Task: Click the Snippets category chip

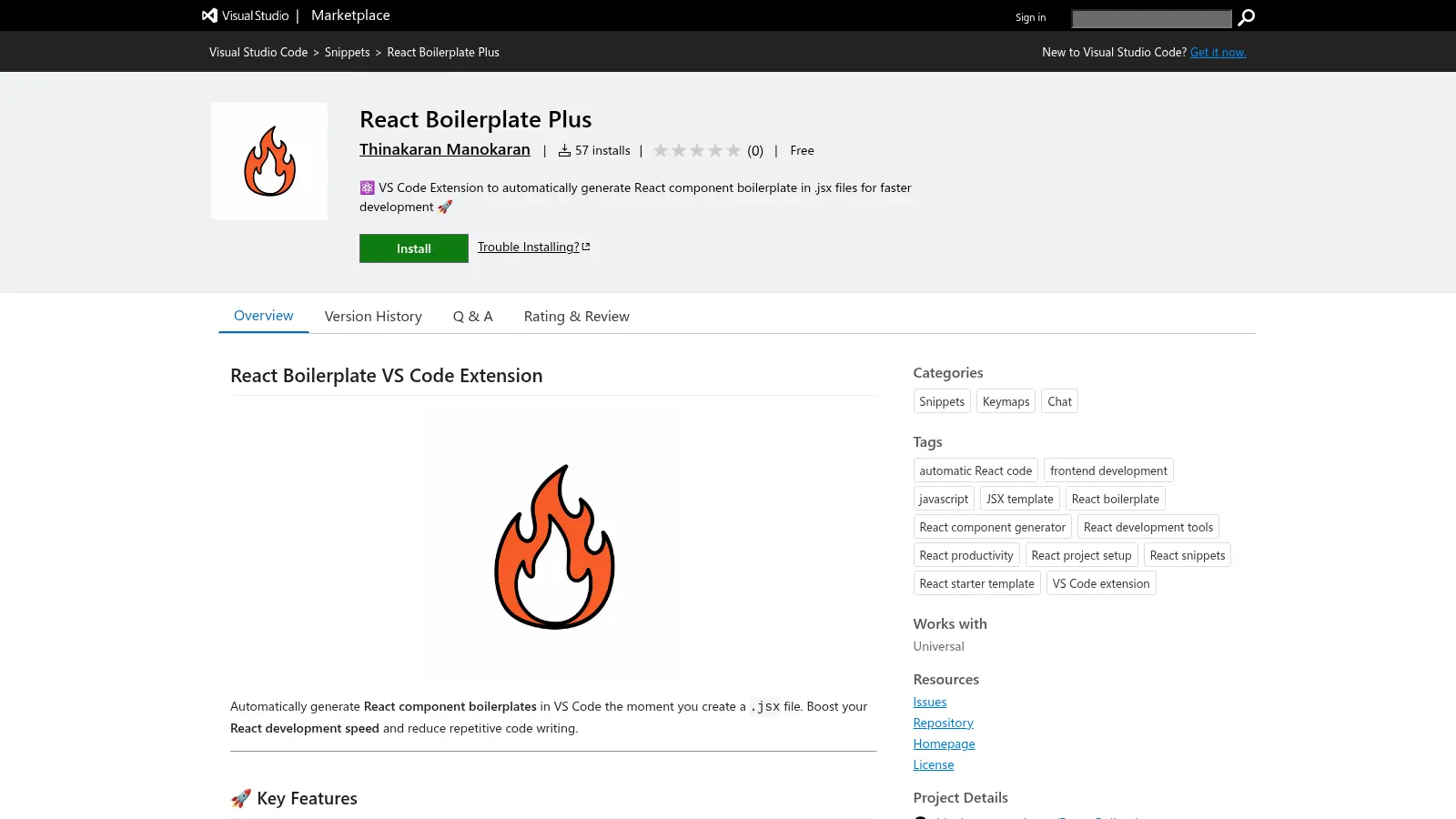Action: coord(942,401)
